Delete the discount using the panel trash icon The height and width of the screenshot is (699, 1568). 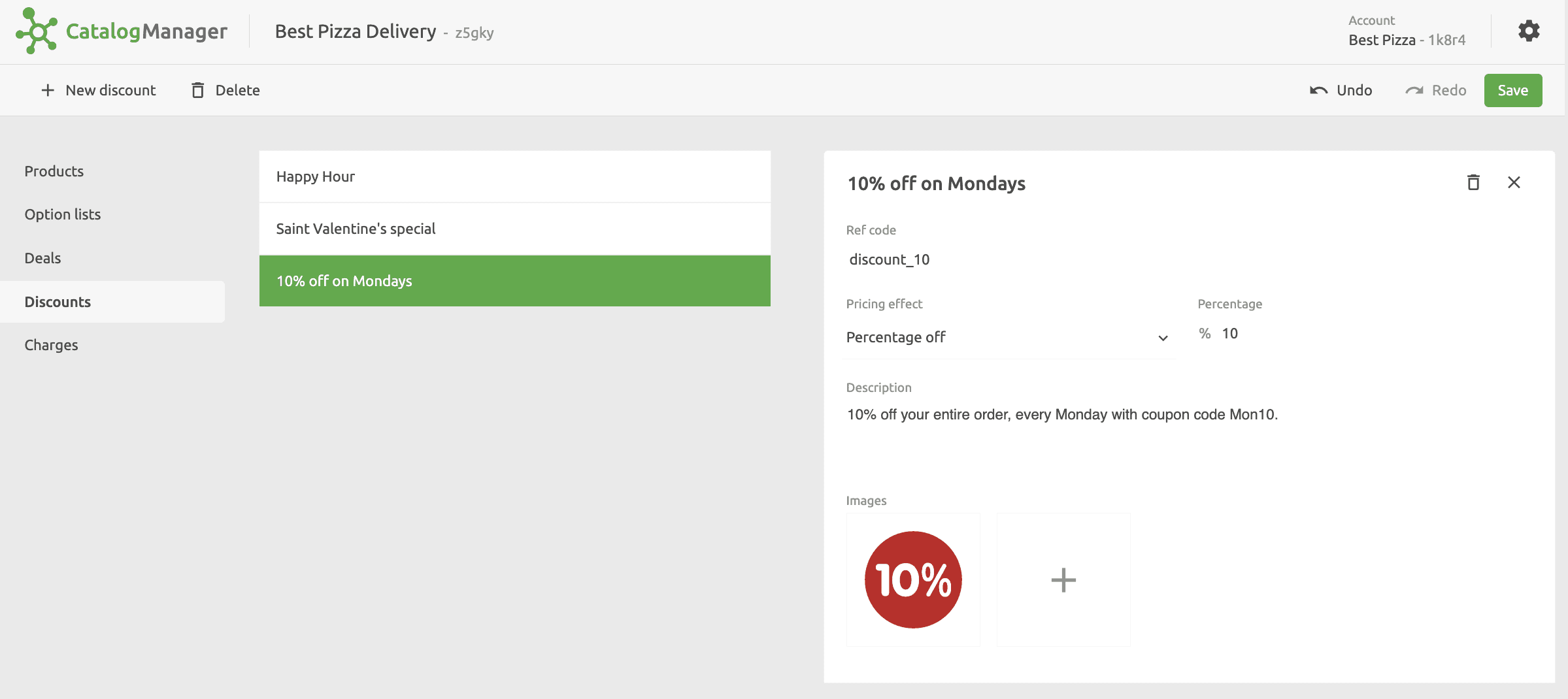(1473, 183)
